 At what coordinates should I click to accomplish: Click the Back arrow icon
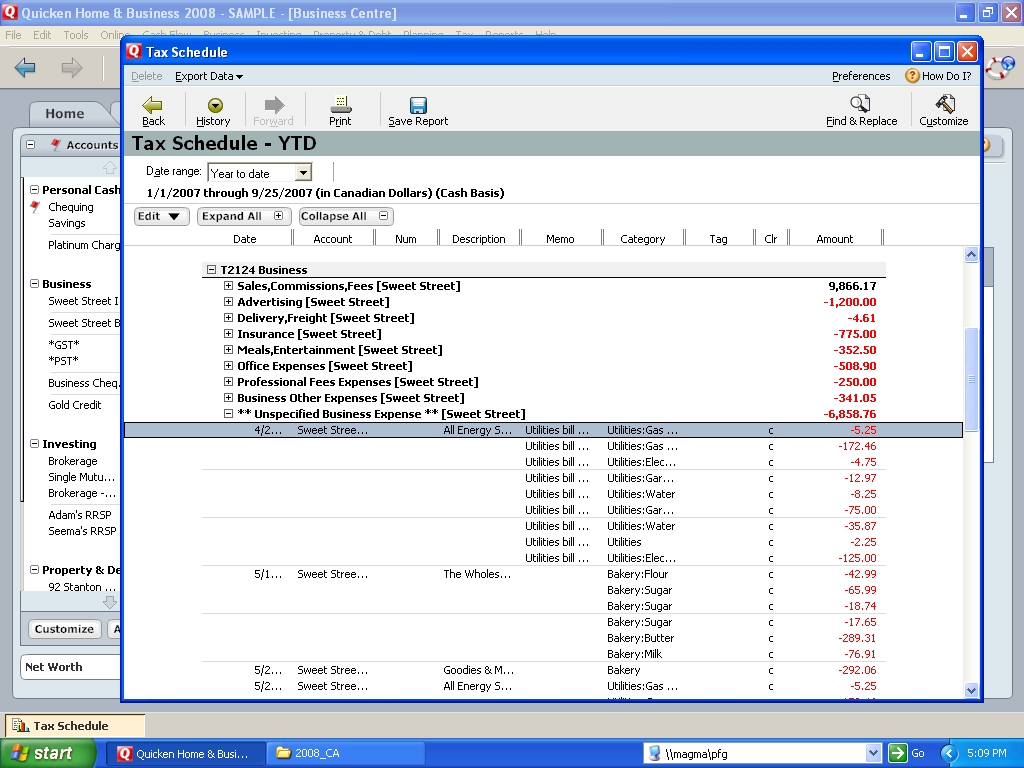coord(153,105)
